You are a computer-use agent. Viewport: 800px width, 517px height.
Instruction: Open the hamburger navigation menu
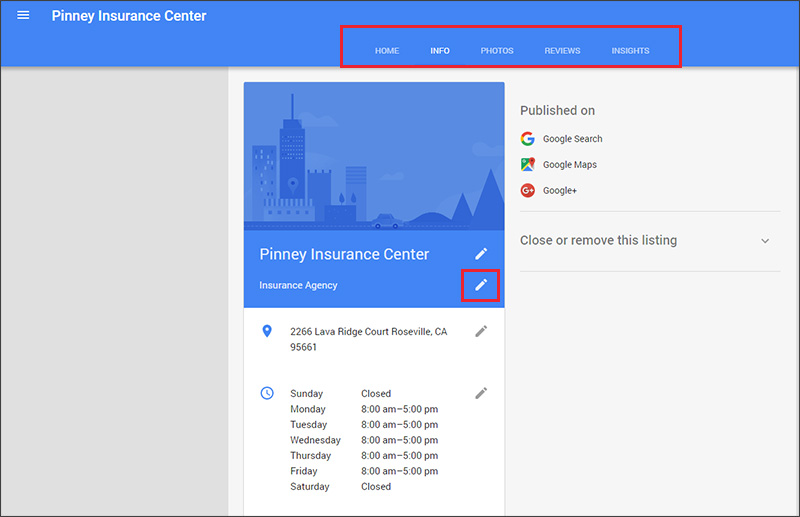[x=23, y=15]
